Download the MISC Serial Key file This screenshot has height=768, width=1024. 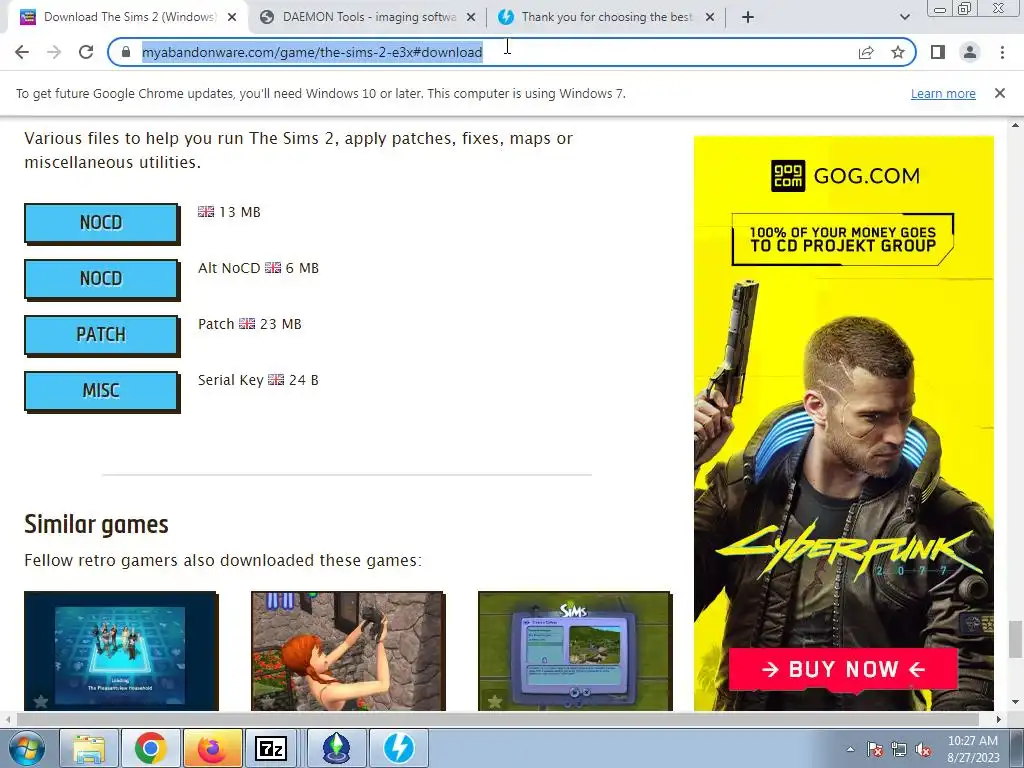pos(101,391)
